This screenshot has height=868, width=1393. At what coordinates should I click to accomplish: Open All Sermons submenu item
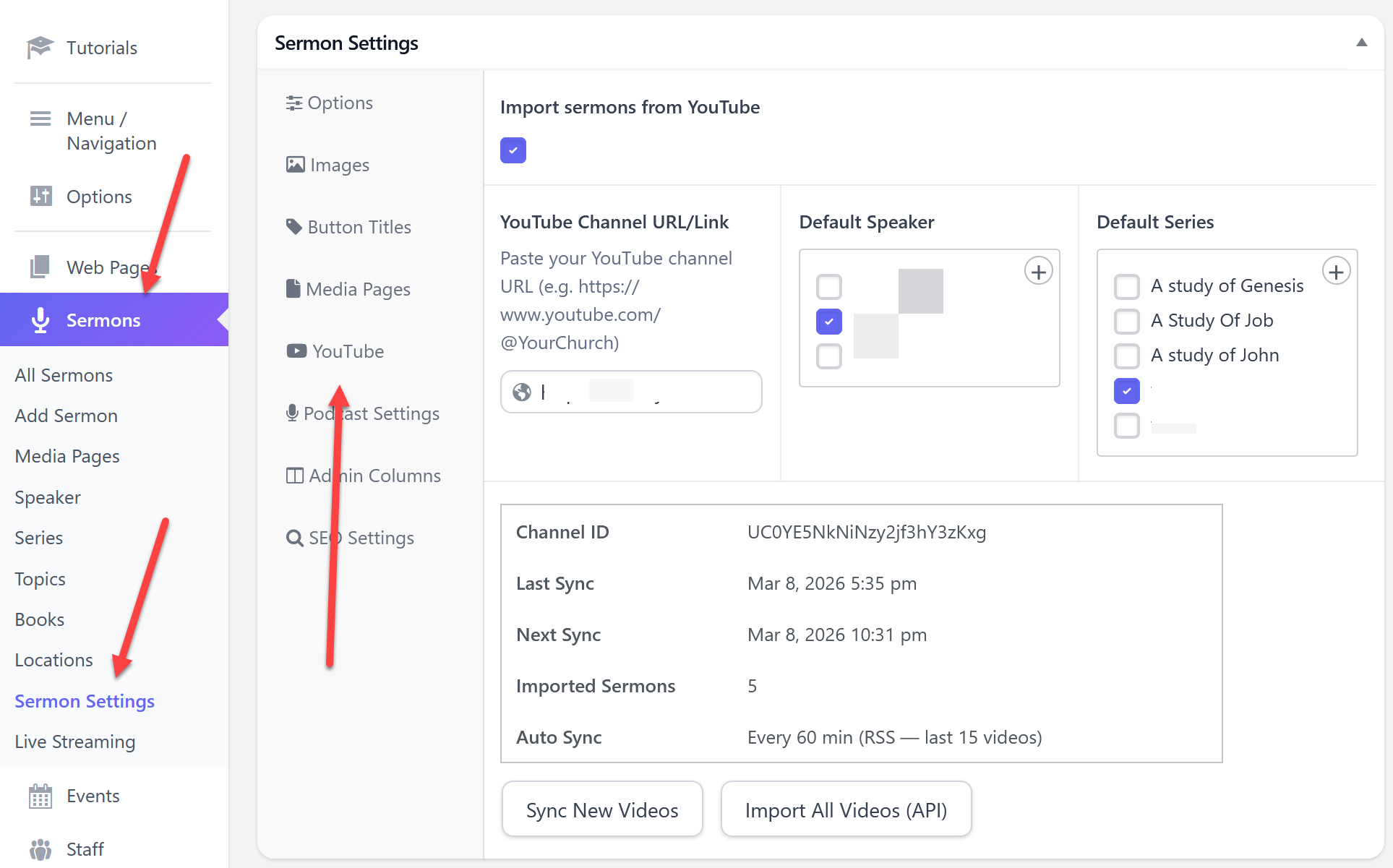[x=64, y=375]
